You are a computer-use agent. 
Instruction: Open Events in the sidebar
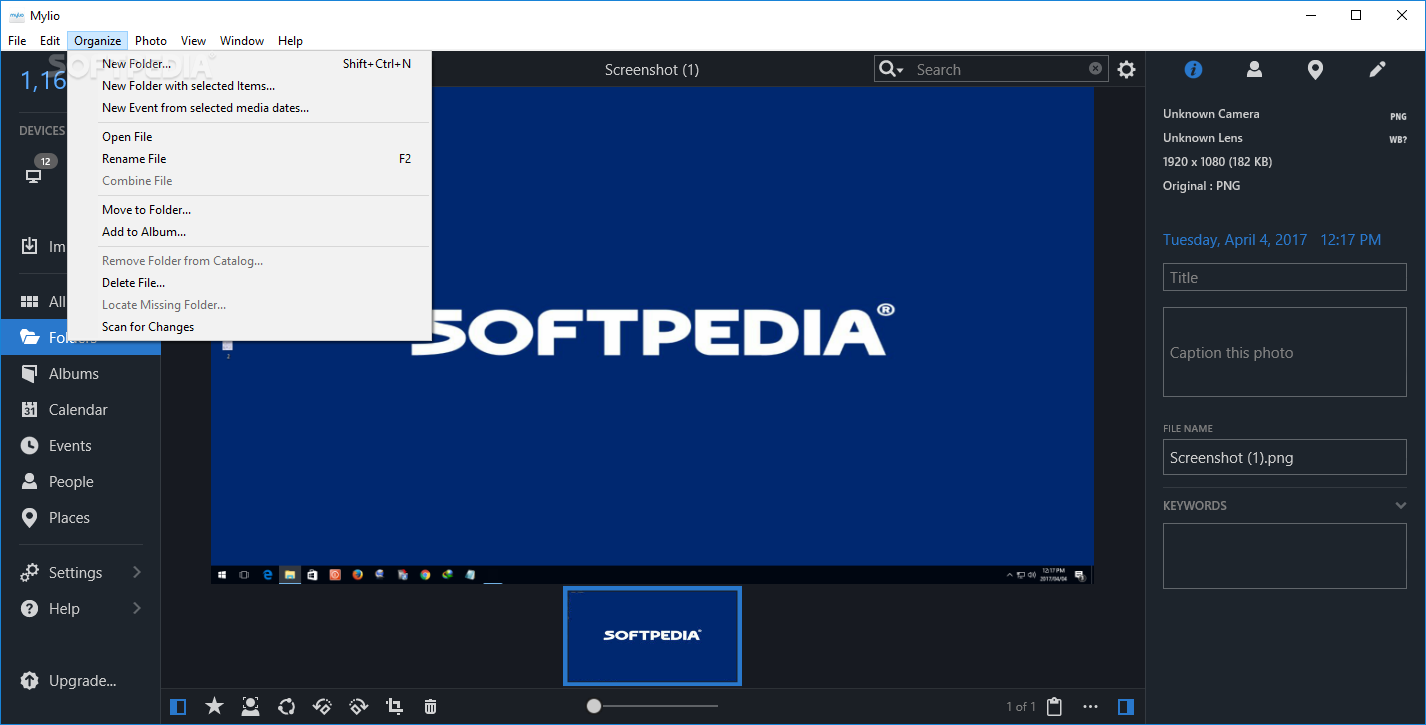click(x=80, y=446)
